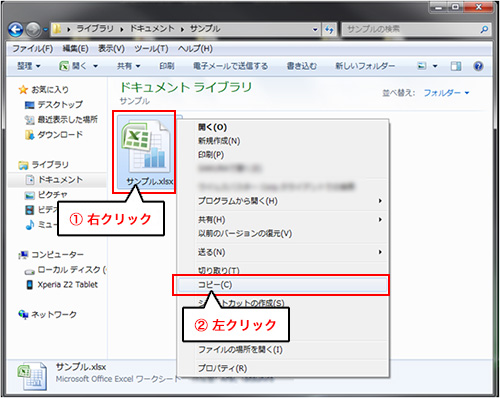500x398 pixels.
Task: Click the Excel 開く toolbar button
Action: 73,66
